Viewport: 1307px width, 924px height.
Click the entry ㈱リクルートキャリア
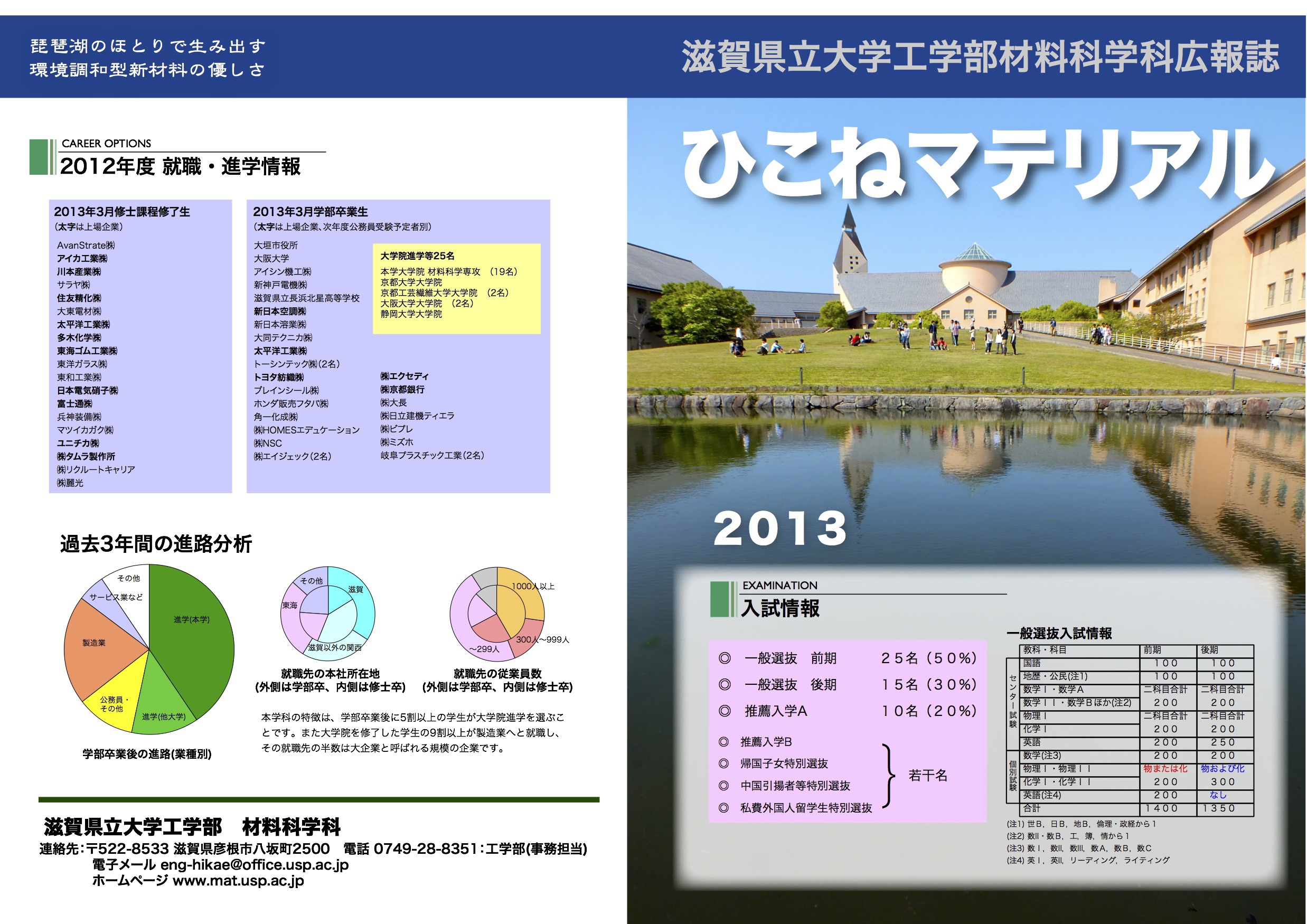click(96, 470)
